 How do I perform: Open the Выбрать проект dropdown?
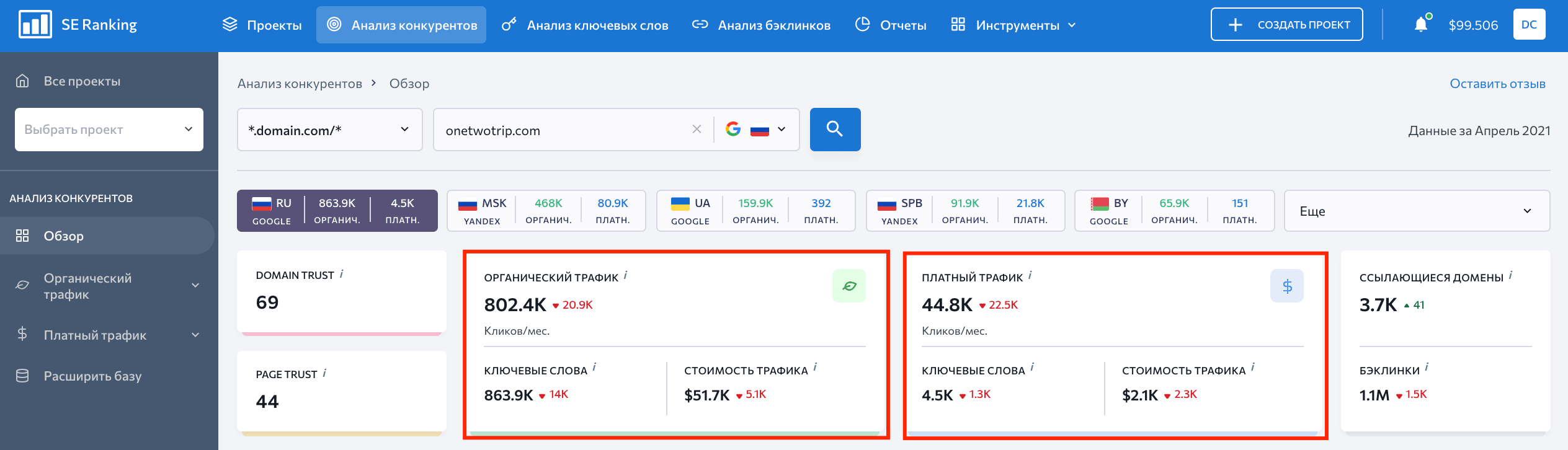[x=109, y=130]
